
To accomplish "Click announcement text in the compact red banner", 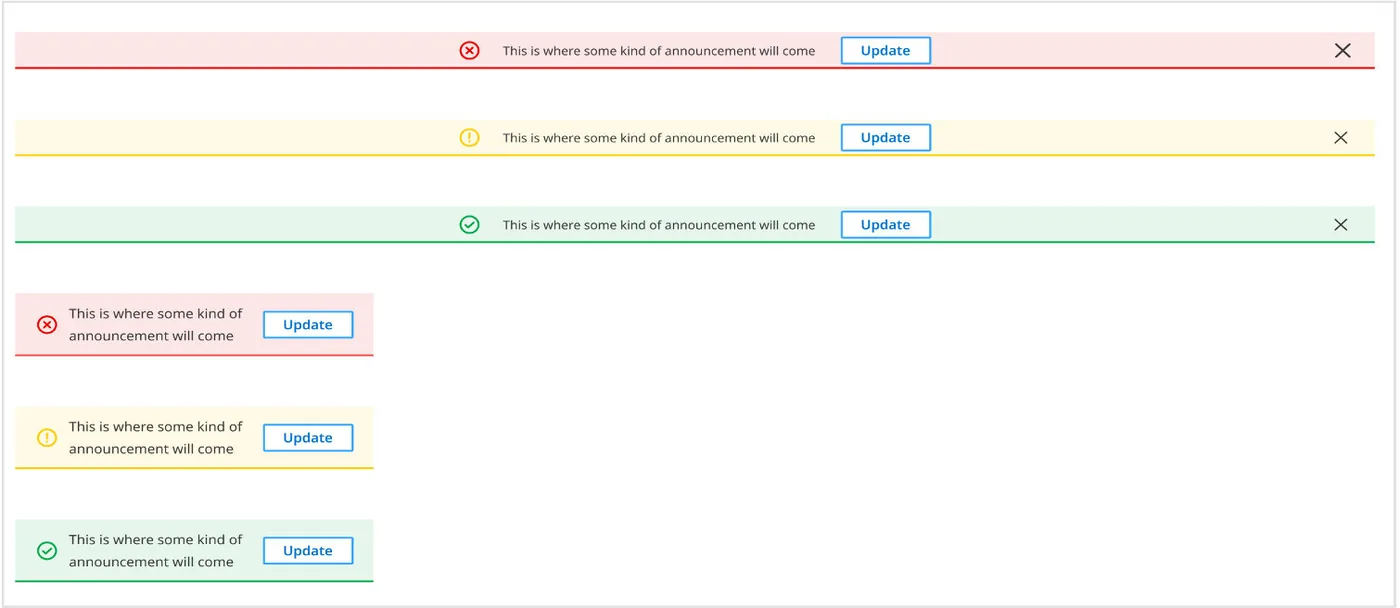I will 155,324.
